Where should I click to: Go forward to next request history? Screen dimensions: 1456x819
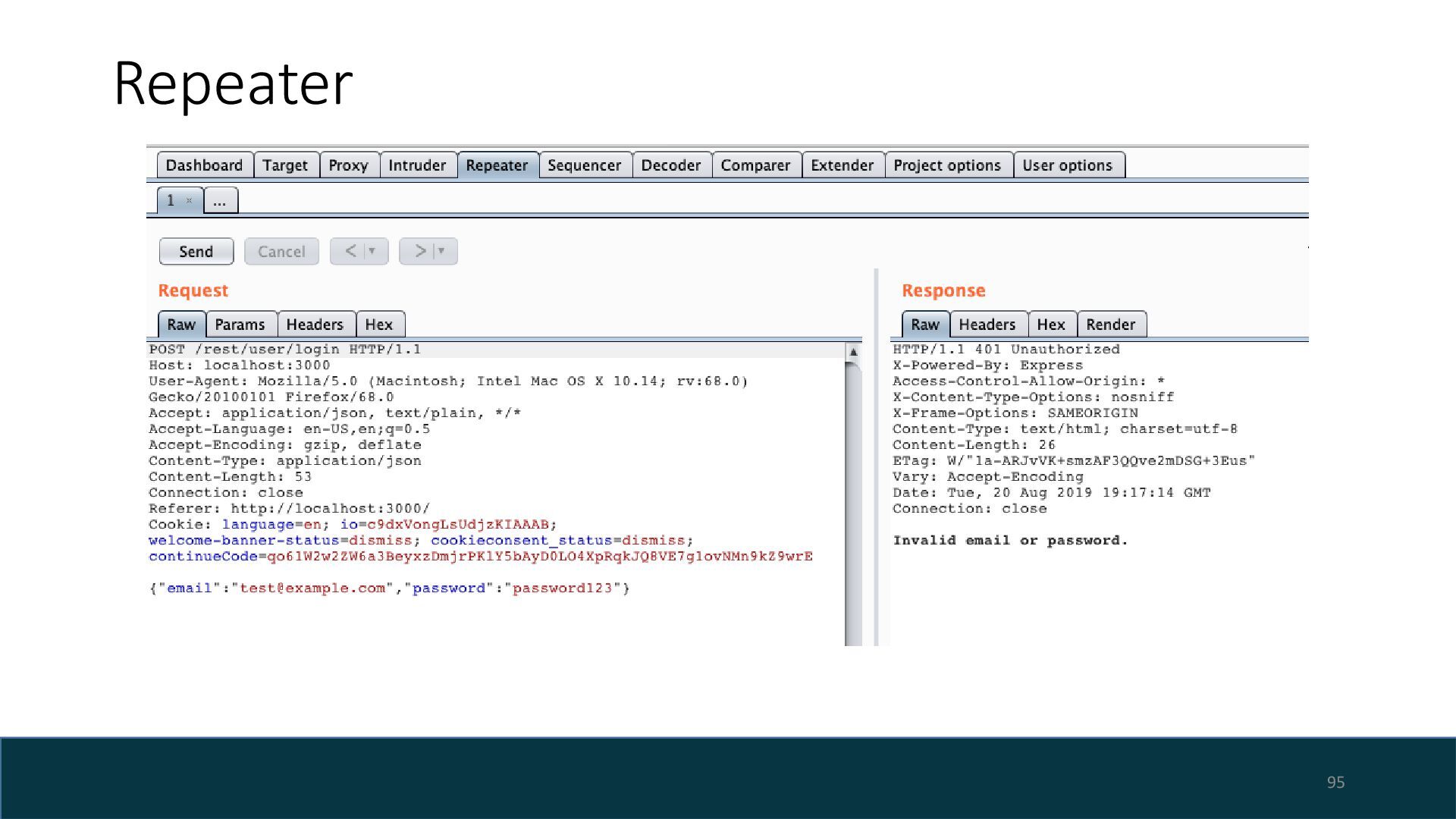(420, 251)
